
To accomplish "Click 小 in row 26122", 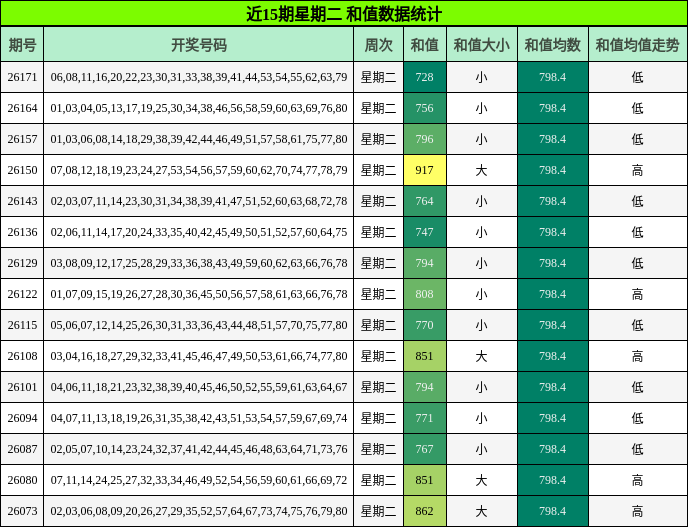I will pos(481,294).
